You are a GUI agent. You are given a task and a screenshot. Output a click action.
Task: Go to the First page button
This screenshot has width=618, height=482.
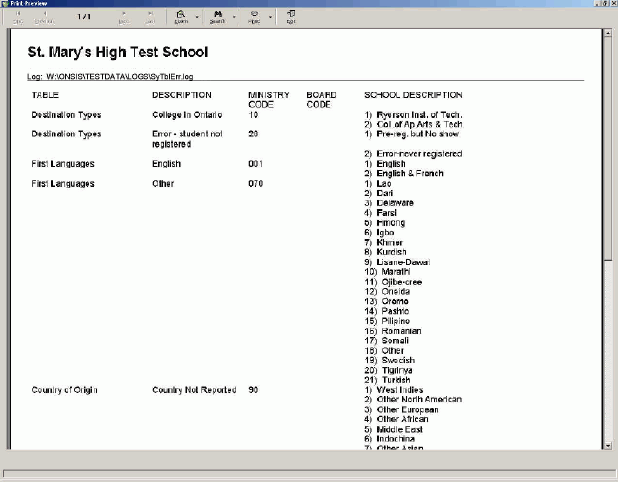pos(18,17)
